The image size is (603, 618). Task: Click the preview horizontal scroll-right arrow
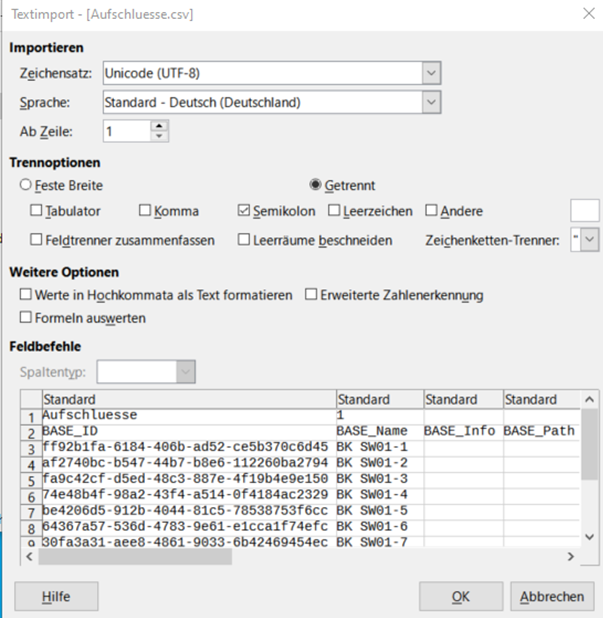tap(570, 557)
